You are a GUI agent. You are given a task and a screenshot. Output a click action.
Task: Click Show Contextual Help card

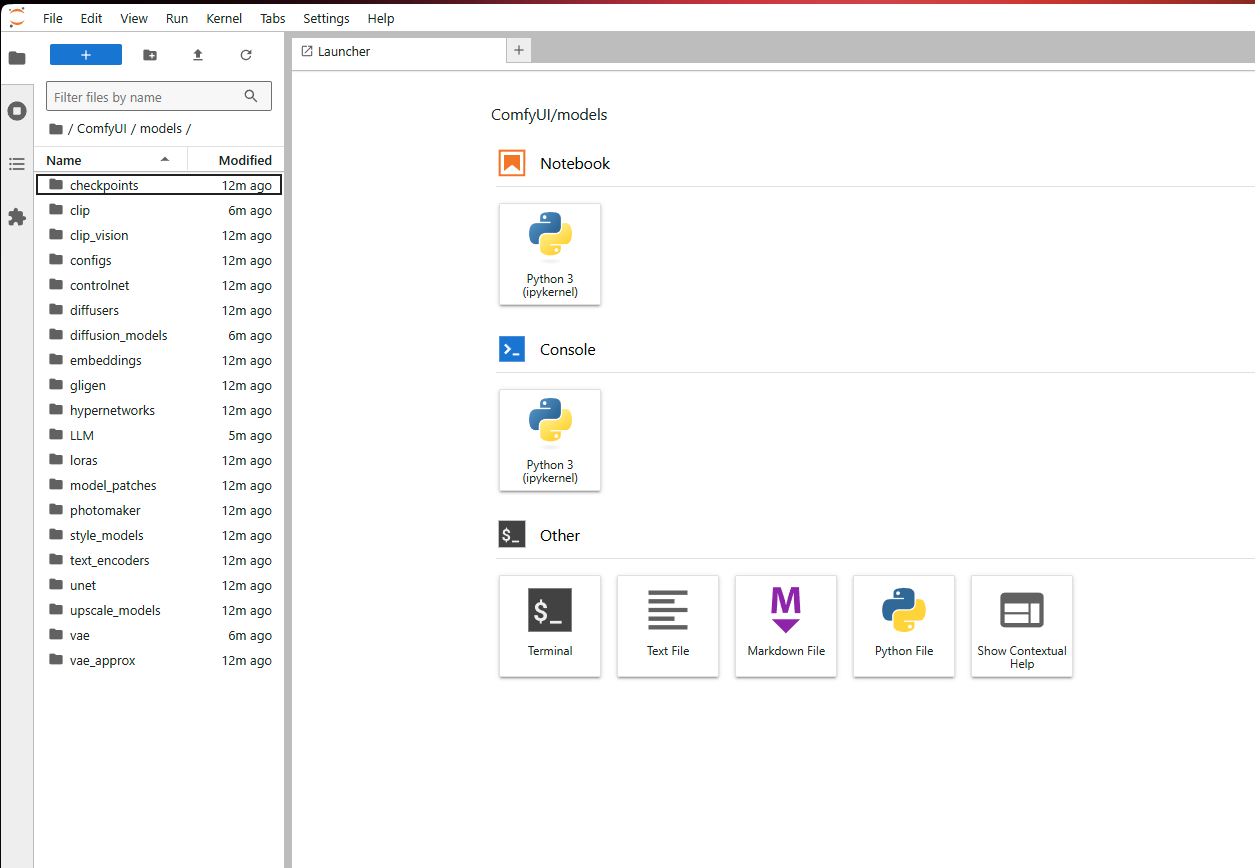point(1022,626)
